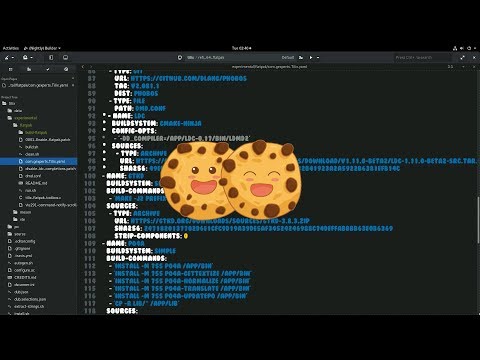480x360 pixels.
Task: Open the run options dropdown arrow
Action: click(318, 58)
